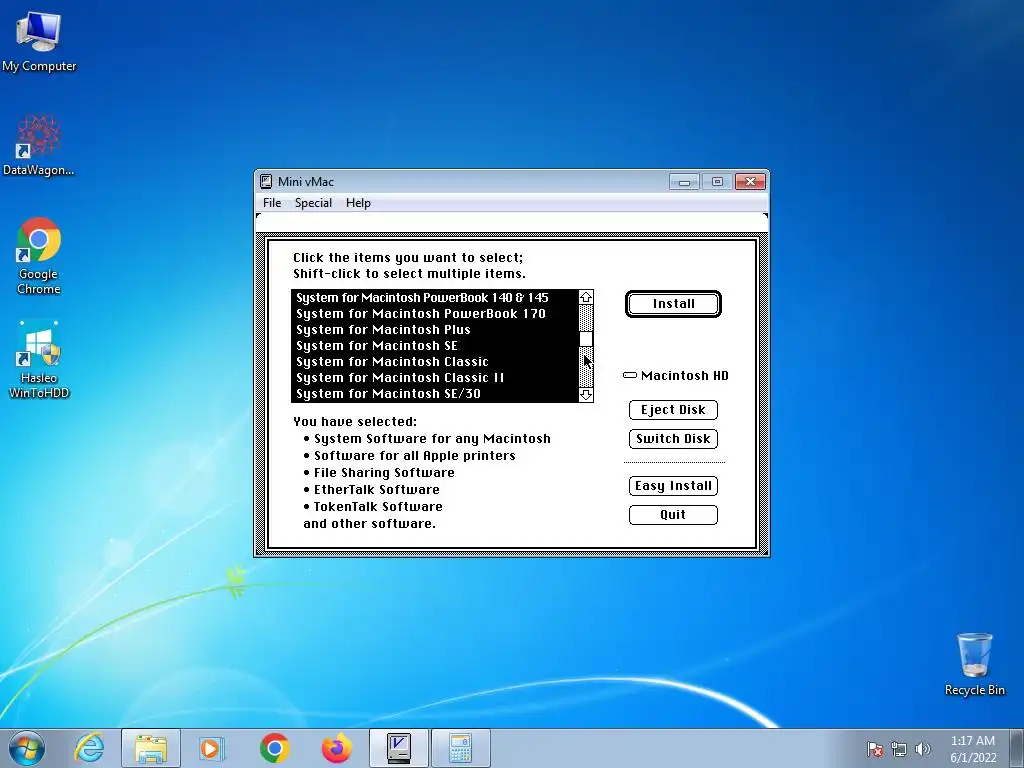Click the Windows Start button
1024x768 pixels.
point(27,748)
